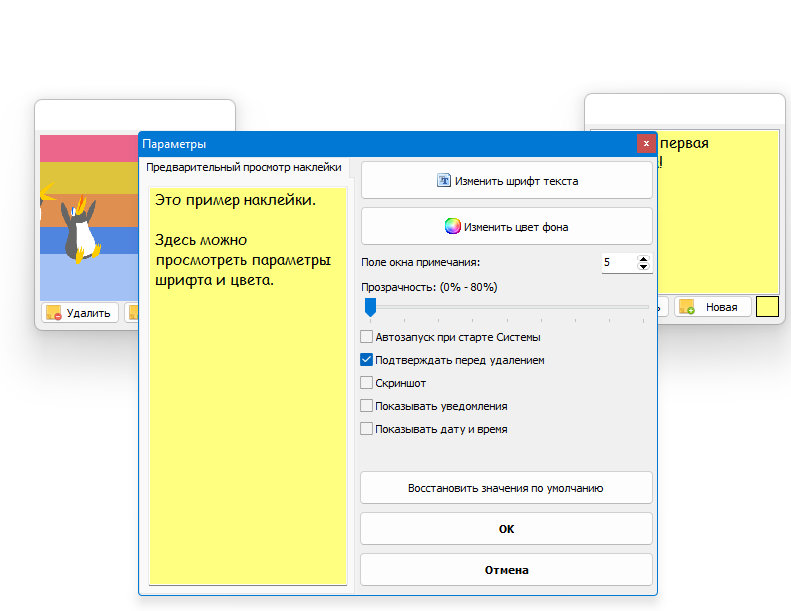Click the font icon on Изменить шрифт текста
The height and width of the screenshot is (611, 791).
pos(443,180)
